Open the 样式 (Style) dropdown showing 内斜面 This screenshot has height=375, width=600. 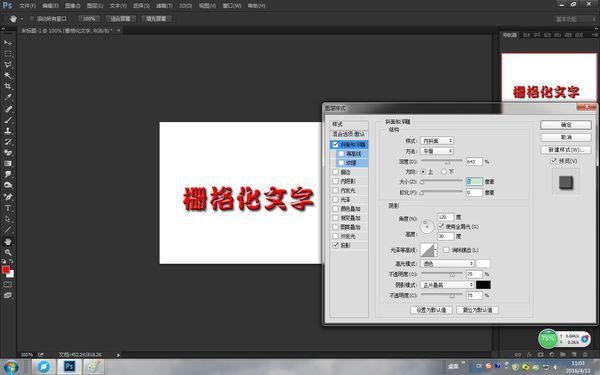point(437,141)
